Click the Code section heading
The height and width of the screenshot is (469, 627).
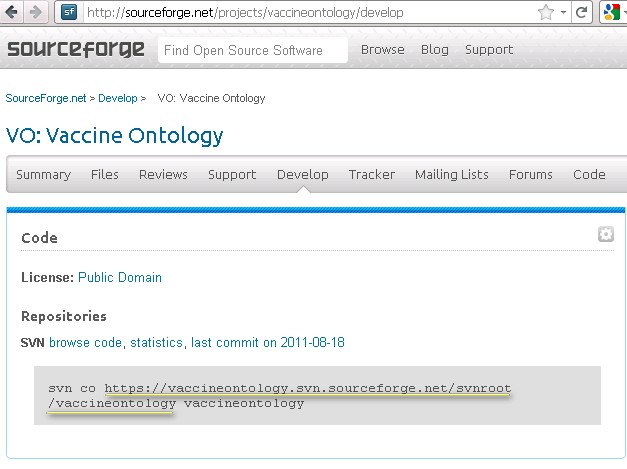point(39,238)
